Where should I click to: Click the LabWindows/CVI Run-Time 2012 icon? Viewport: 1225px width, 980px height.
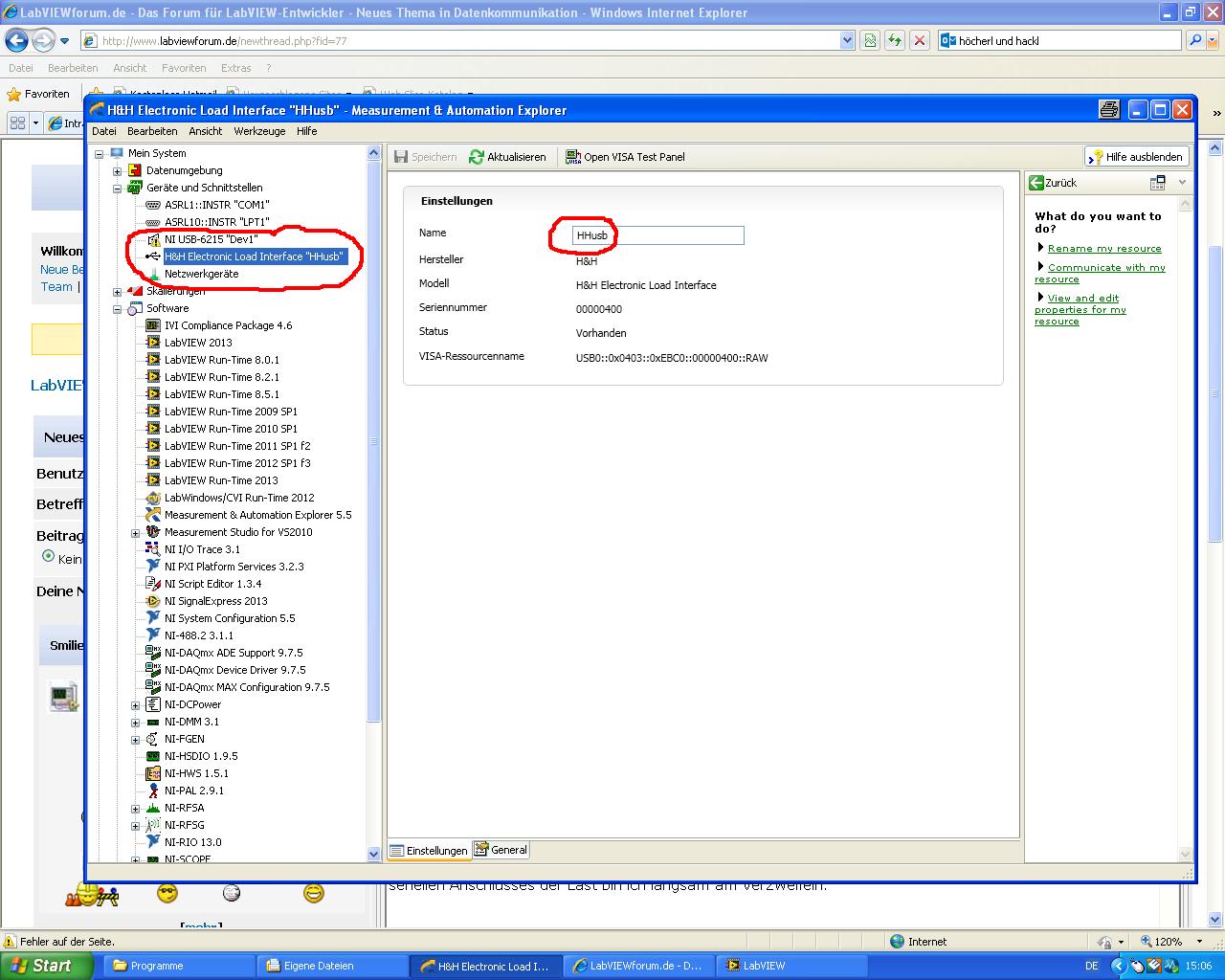[153, 498]
